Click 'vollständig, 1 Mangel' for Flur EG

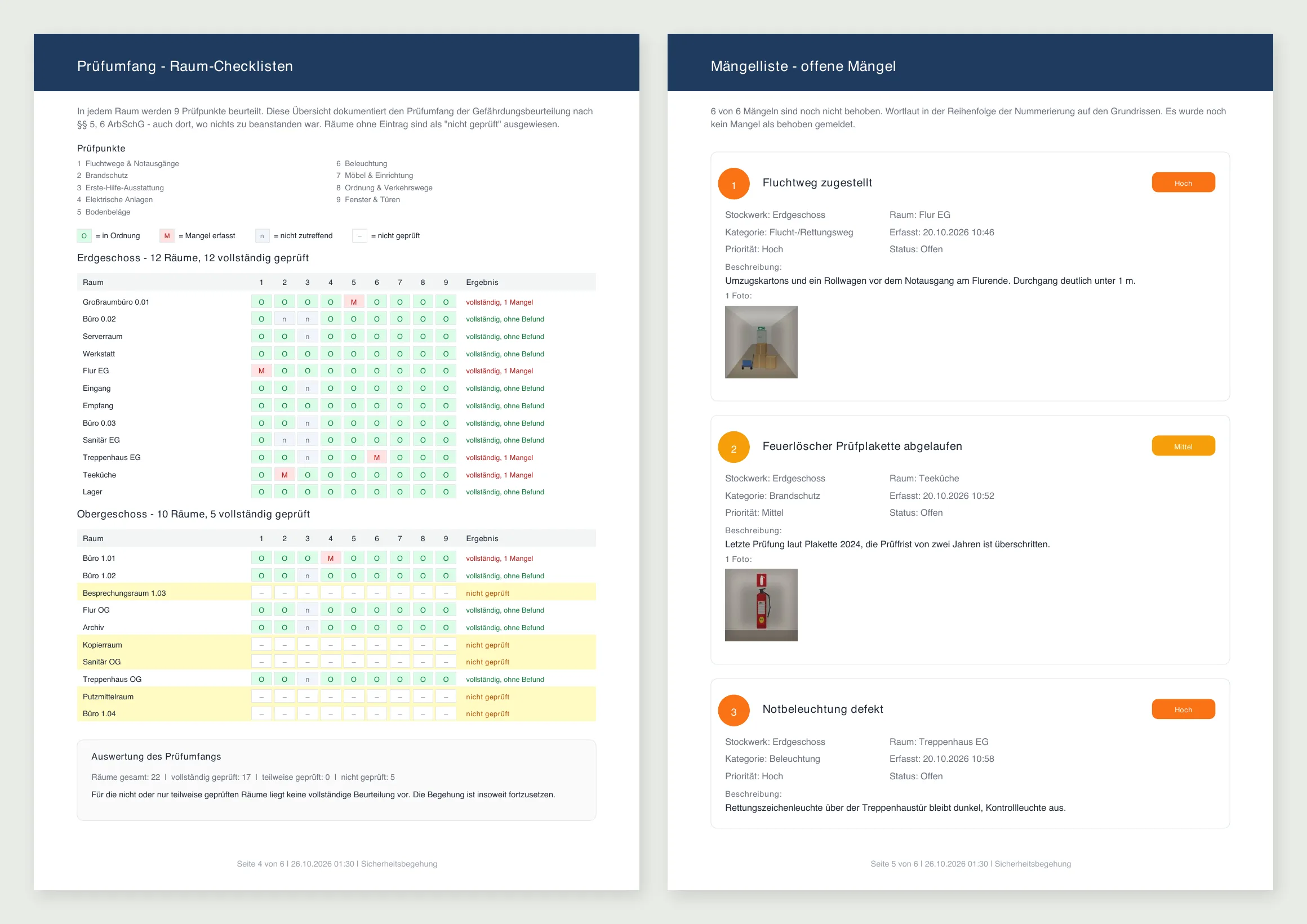click(x=499, y=371)
